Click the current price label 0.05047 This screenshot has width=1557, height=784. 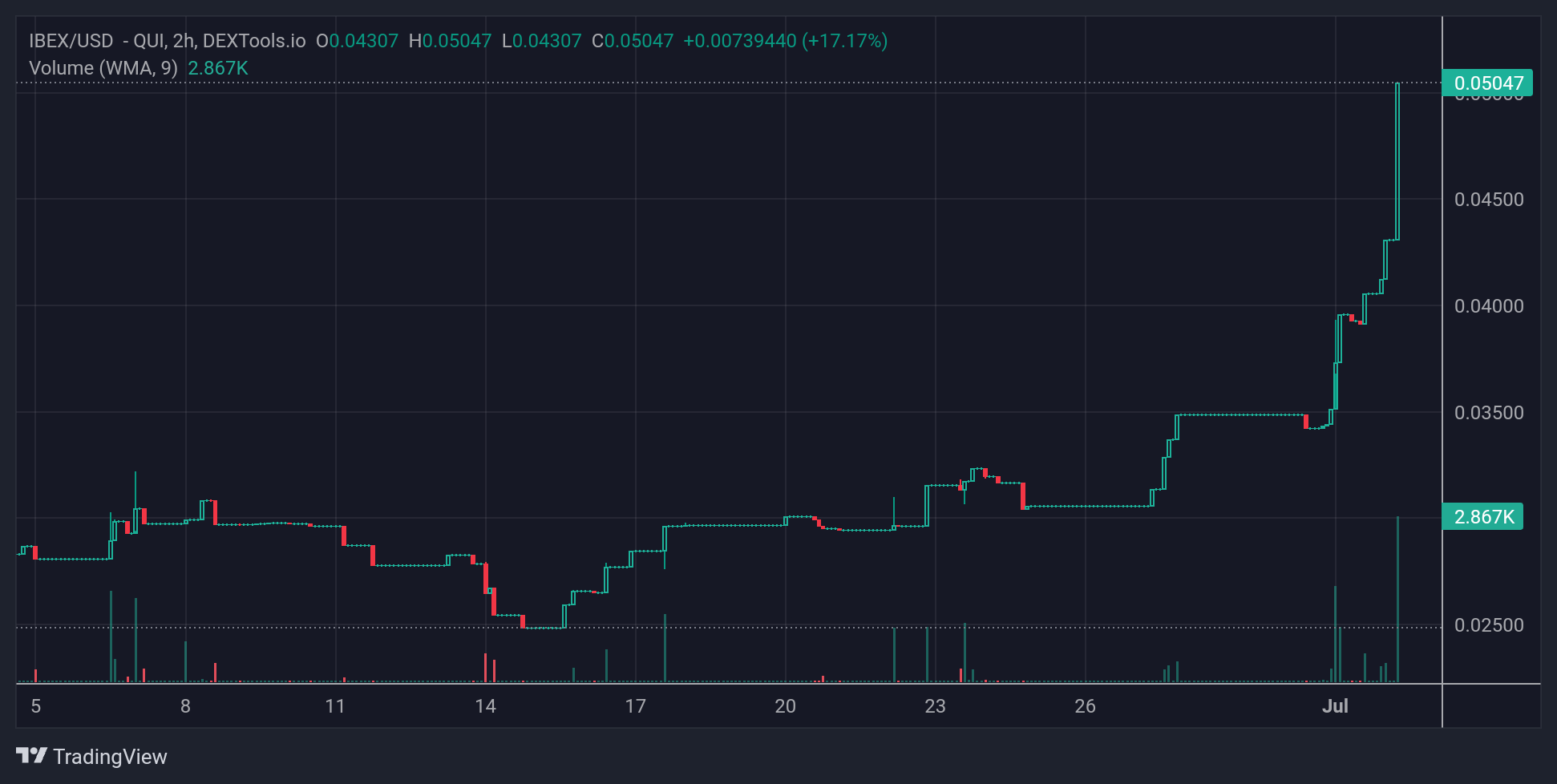point(1487,83)
